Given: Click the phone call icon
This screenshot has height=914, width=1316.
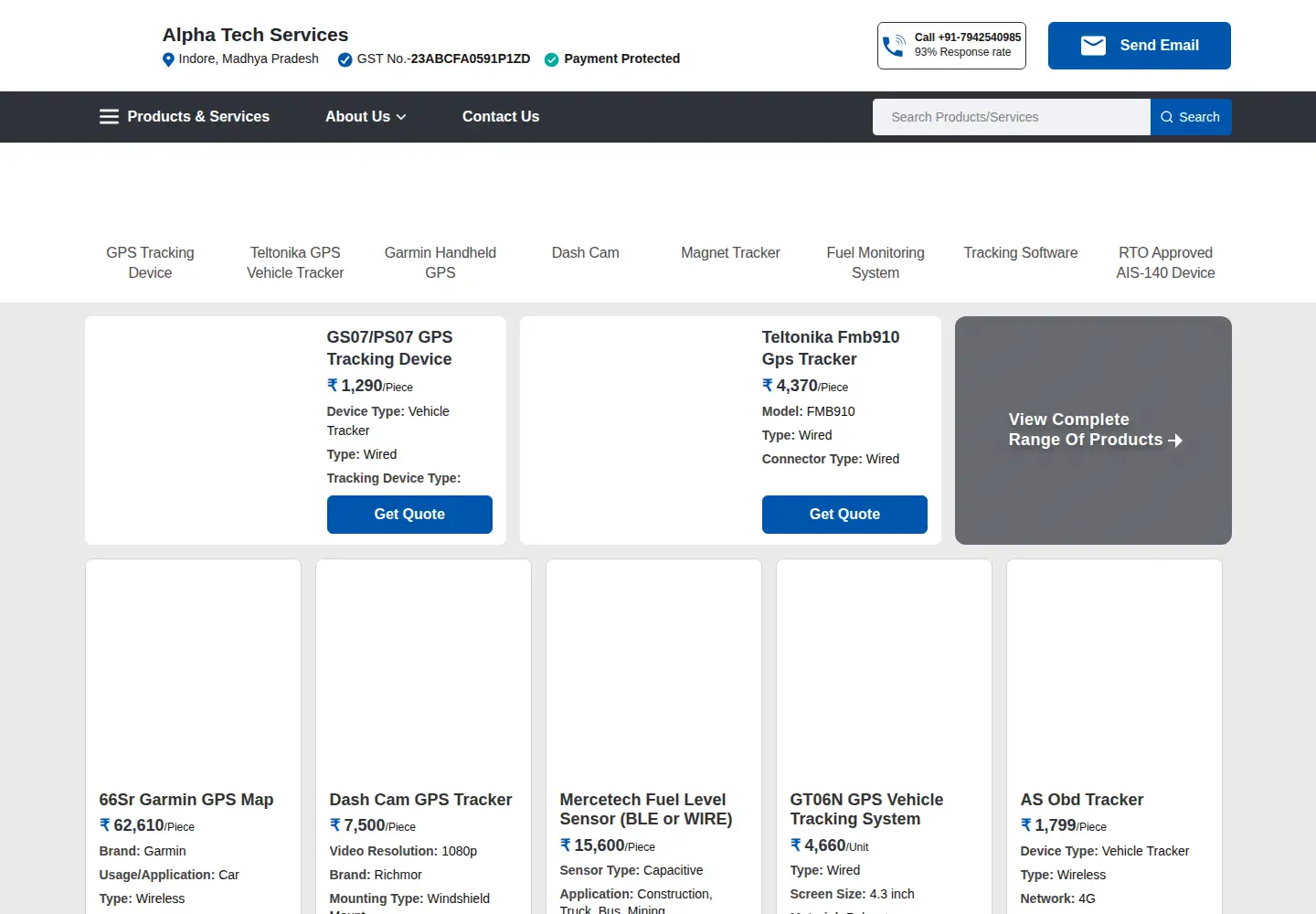Looking at the screenshot, I should click(x=894, y=46).
